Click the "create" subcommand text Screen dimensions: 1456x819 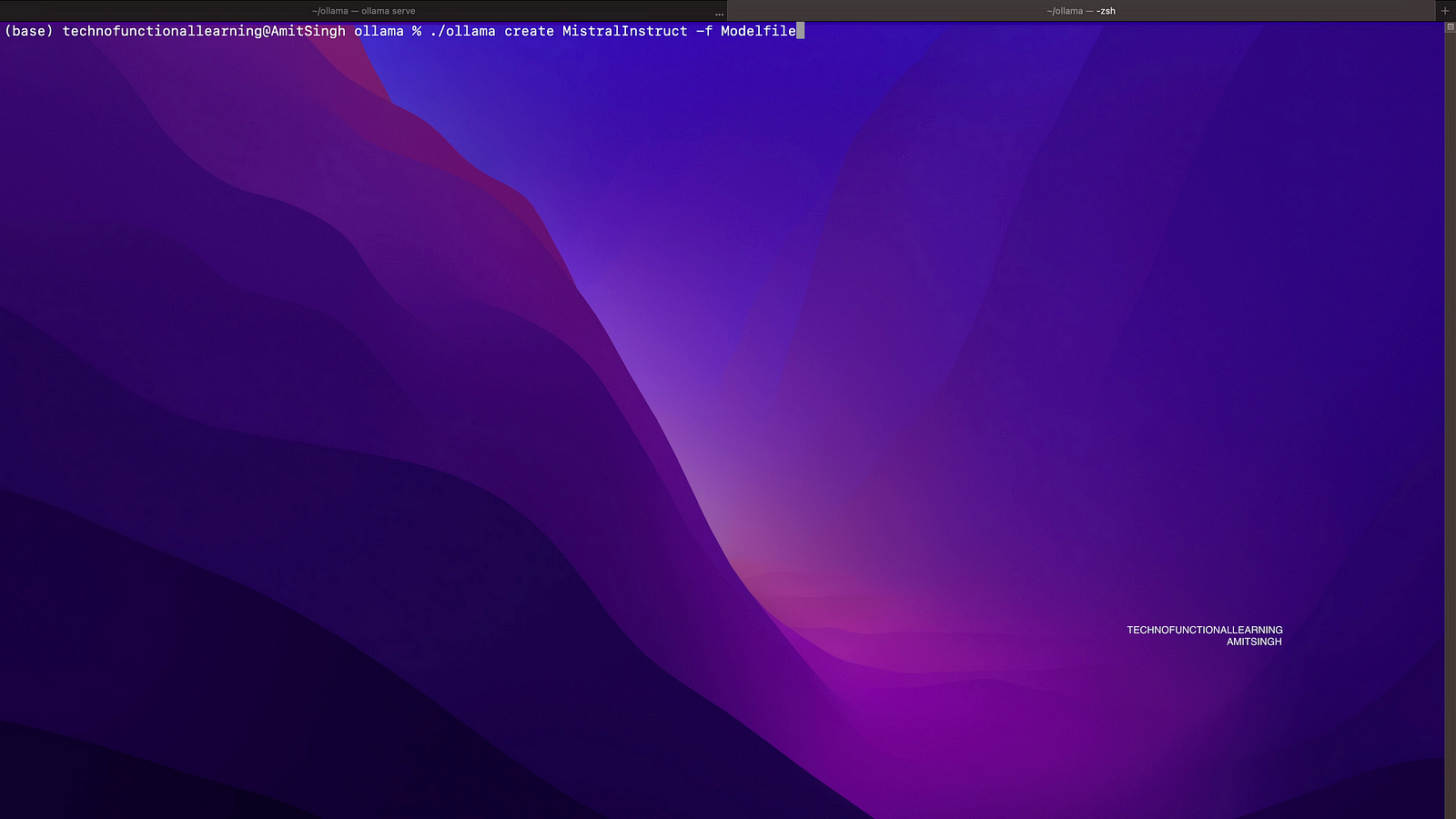[529, 31]
